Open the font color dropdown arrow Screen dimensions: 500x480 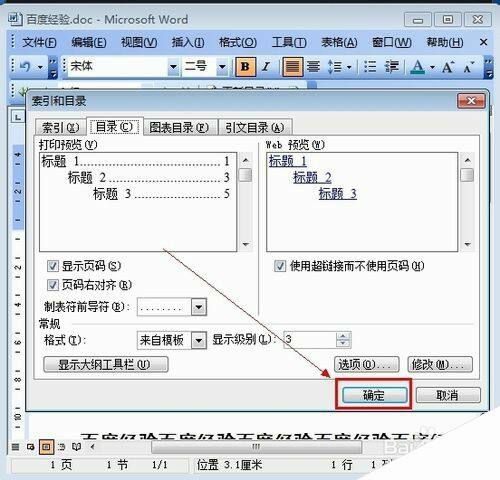[x=432, y=67]
